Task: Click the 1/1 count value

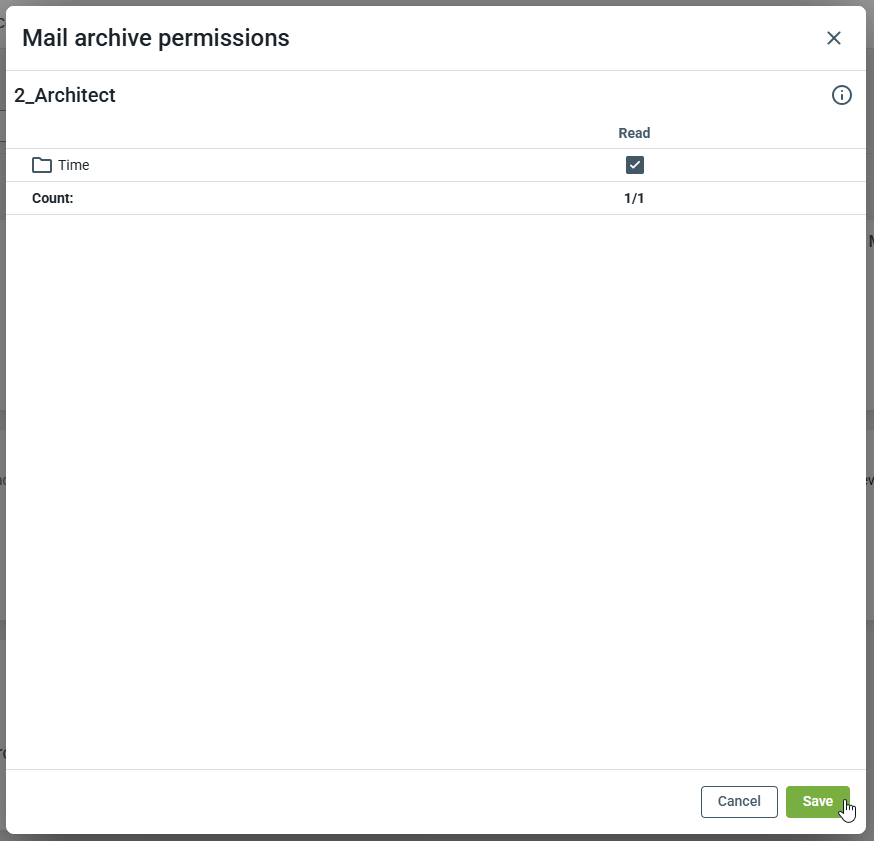Action: click(634, 198)
